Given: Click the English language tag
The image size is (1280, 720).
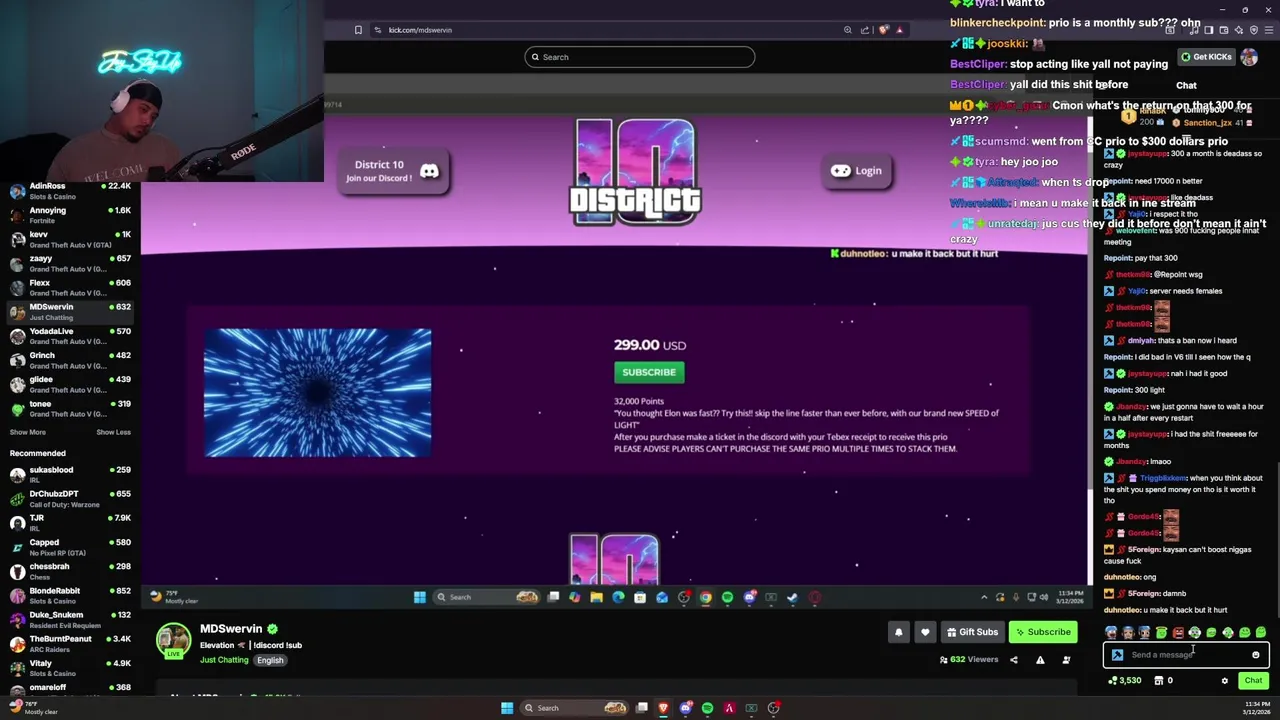Looking at the screenshot, I should [x=270, y=660].
